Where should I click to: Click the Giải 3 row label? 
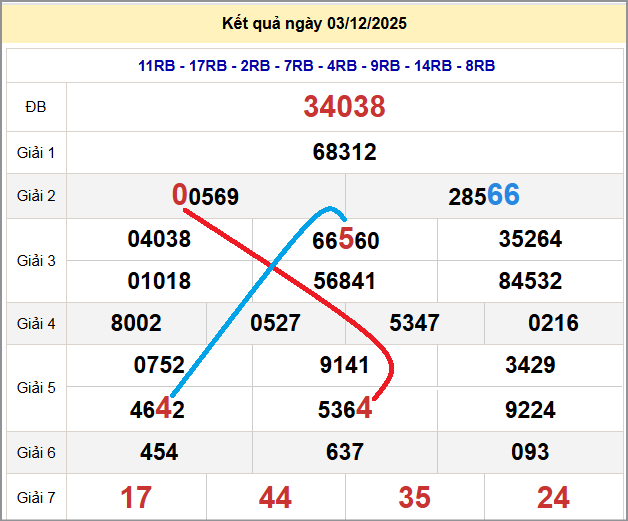[36, 261]
